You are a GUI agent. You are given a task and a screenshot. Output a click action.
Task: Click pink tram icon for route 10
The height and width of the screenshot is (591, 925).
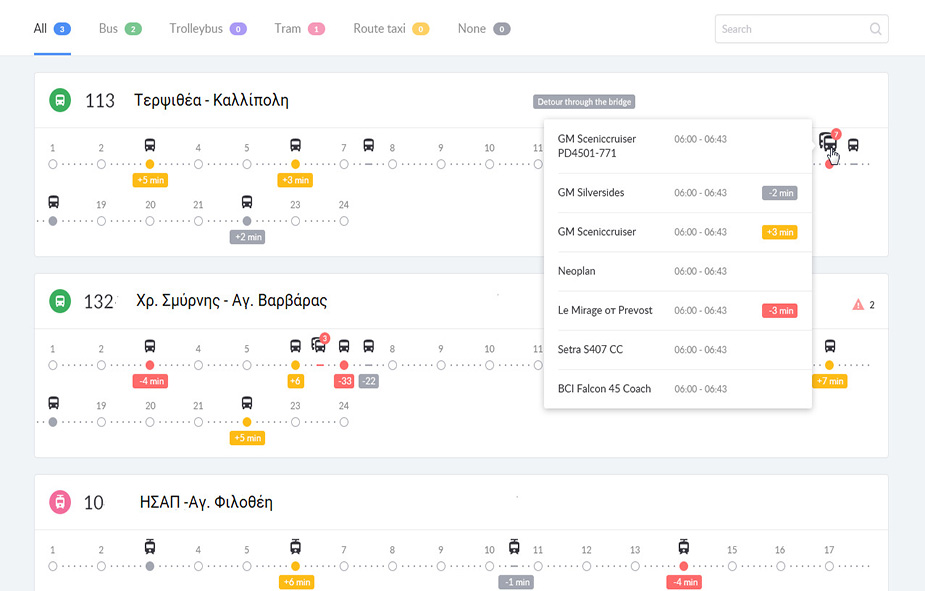click(x=61, y=502)
